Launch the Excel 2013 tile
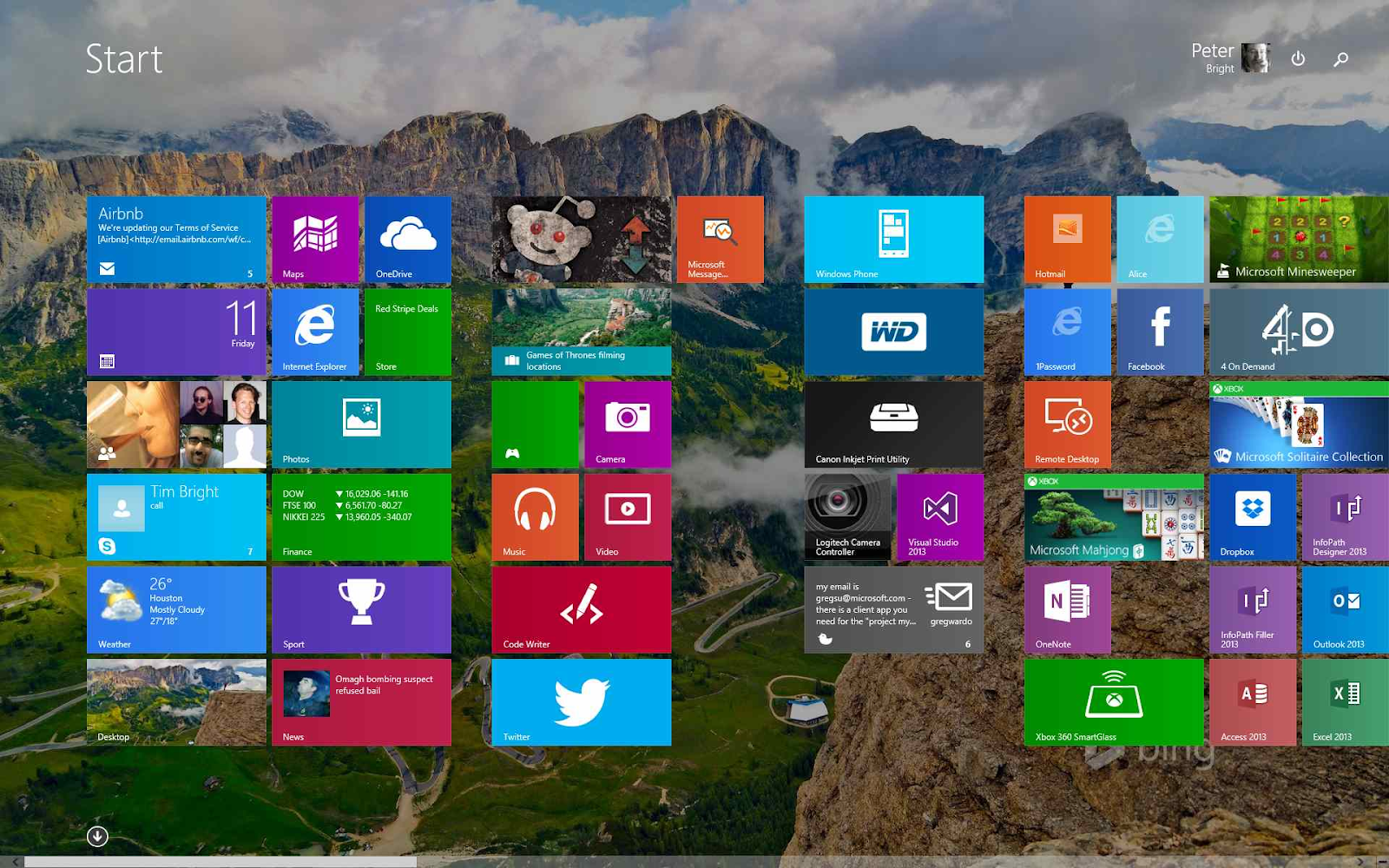The height and width of the screenshot is (868, 1389). [1346, 702]
